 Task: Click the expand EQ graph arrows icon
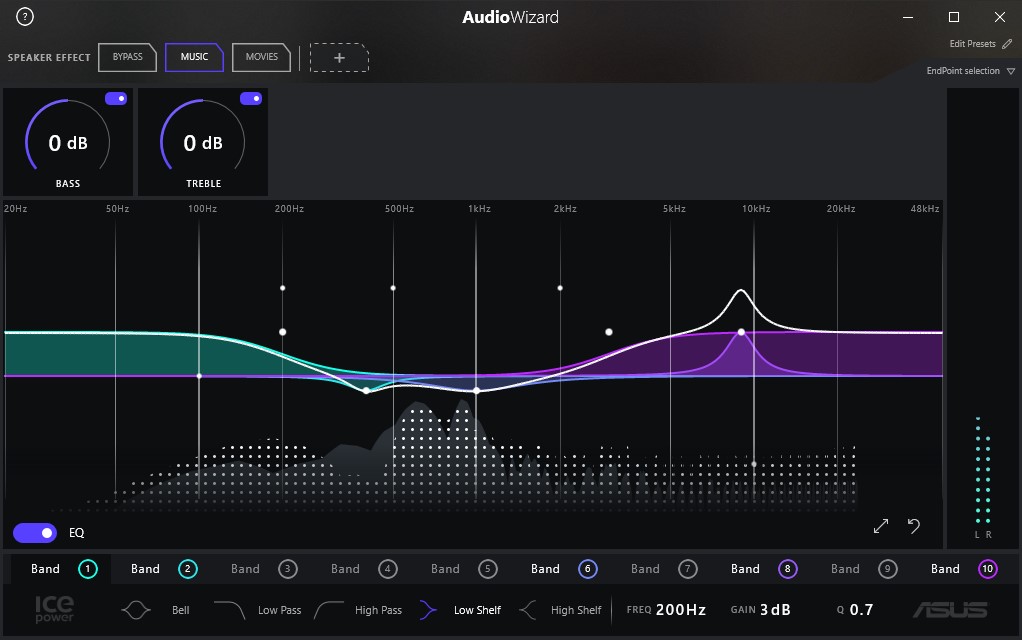pyautogui.click(x=881, y=526)
